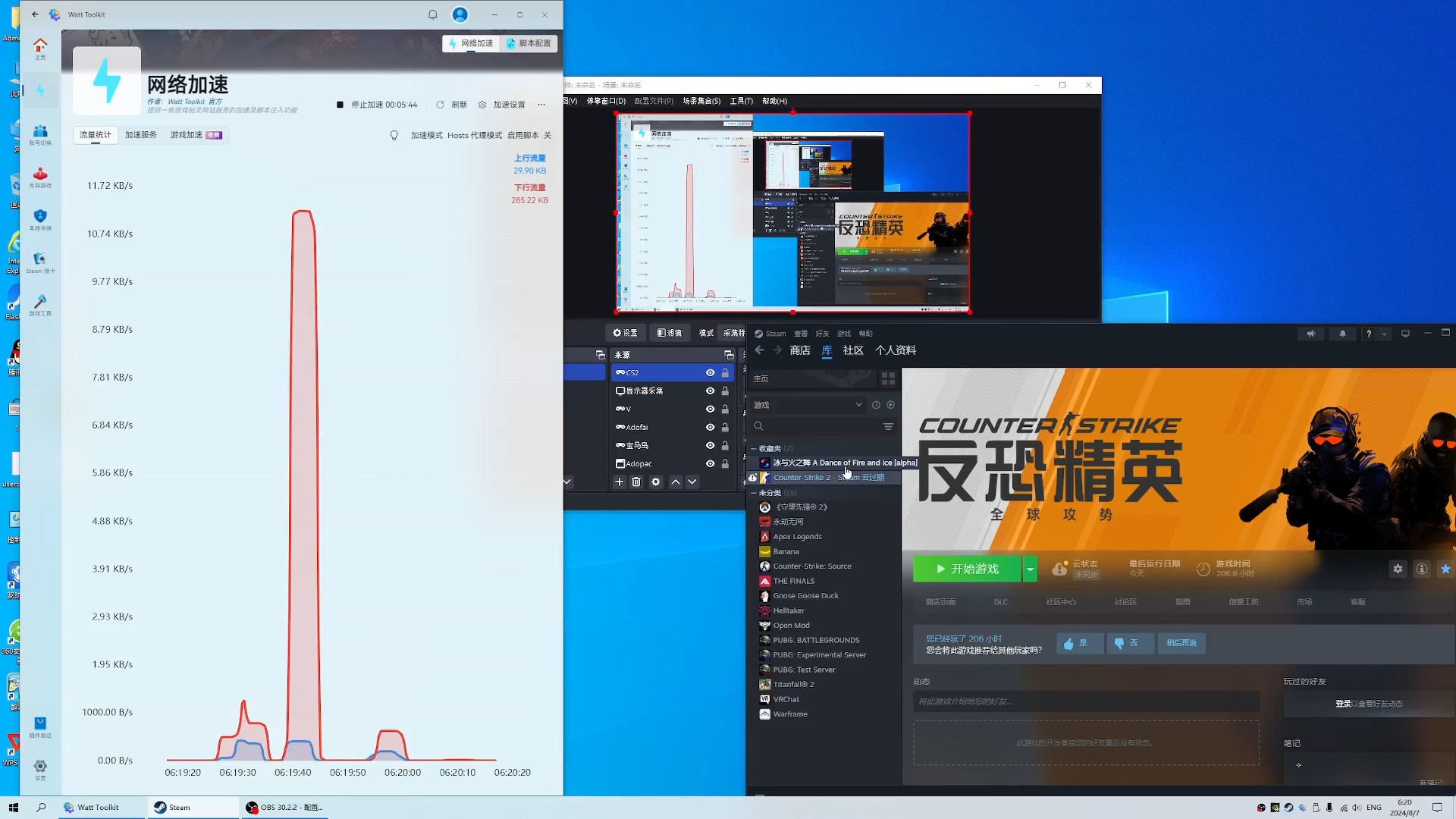The width and height of the screenshot is (1456, 819).
Task: Move source down in OBS list
Action: click(x=692, y=482)
